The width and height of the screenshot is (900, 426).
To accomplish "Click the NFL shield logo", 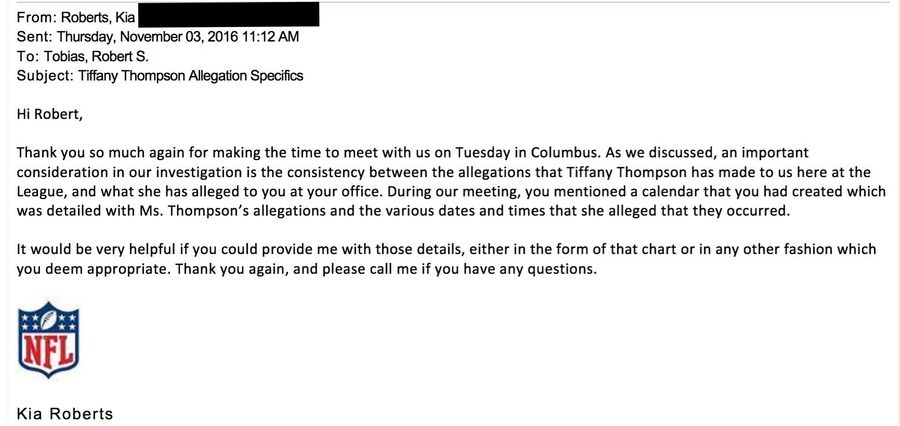I will click(48, 339).
